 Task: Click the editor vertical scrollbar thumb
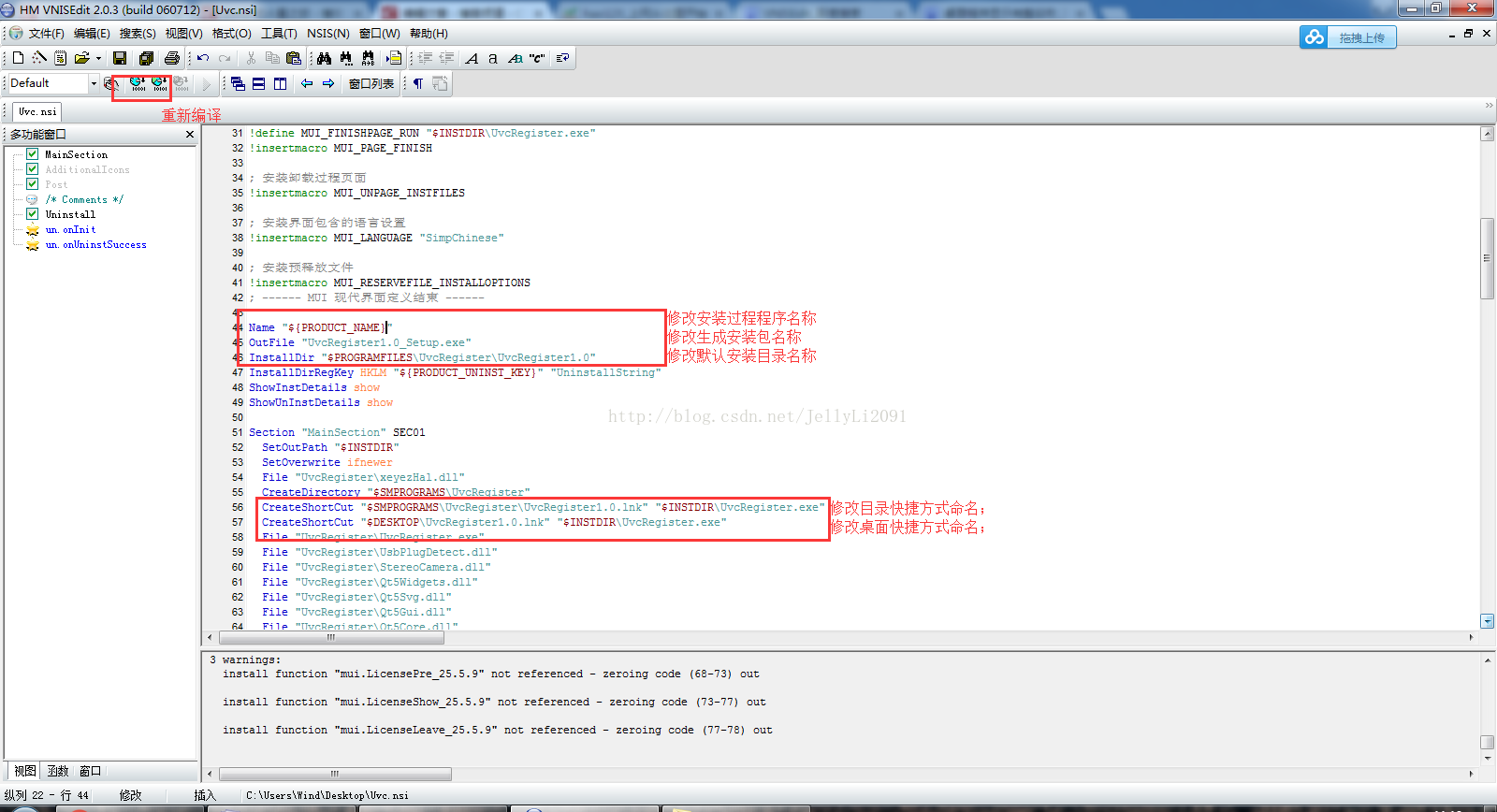(x=1487, y=258)
